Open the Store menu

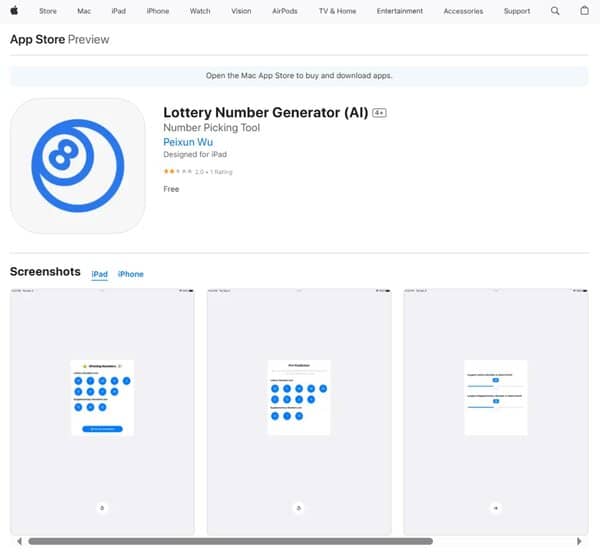click(x=48, y=11)
